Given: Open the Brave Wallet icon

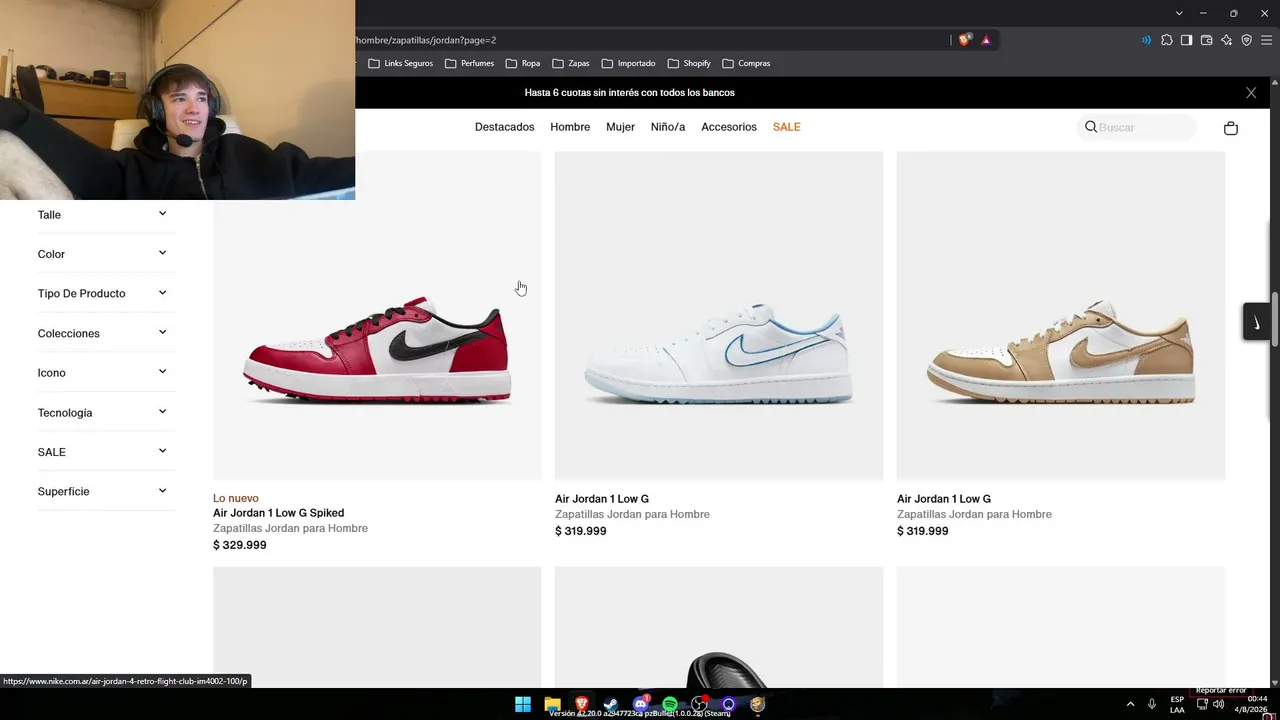Looking at the screenshot, I should 1206,40.
